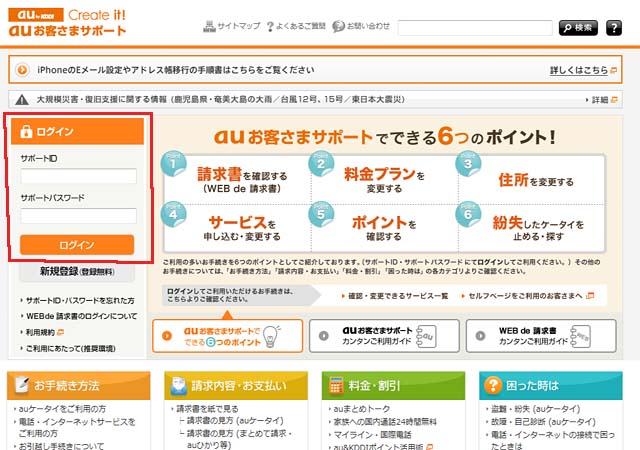Switch to auお客さまサポートでできる6つのポイント tab

[227, 336]
